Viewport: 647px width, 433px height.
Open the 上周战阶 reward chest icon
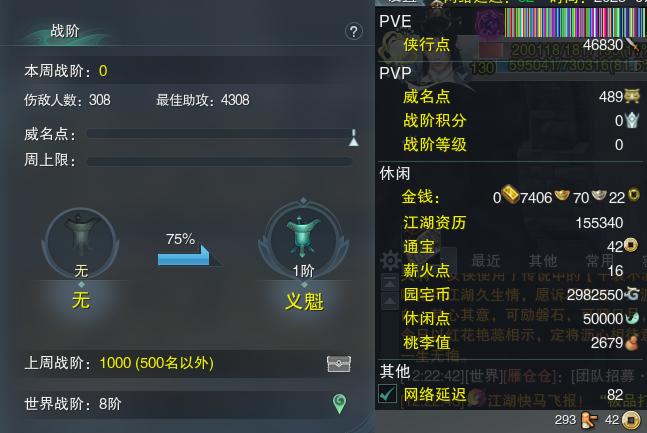(339, 364)
